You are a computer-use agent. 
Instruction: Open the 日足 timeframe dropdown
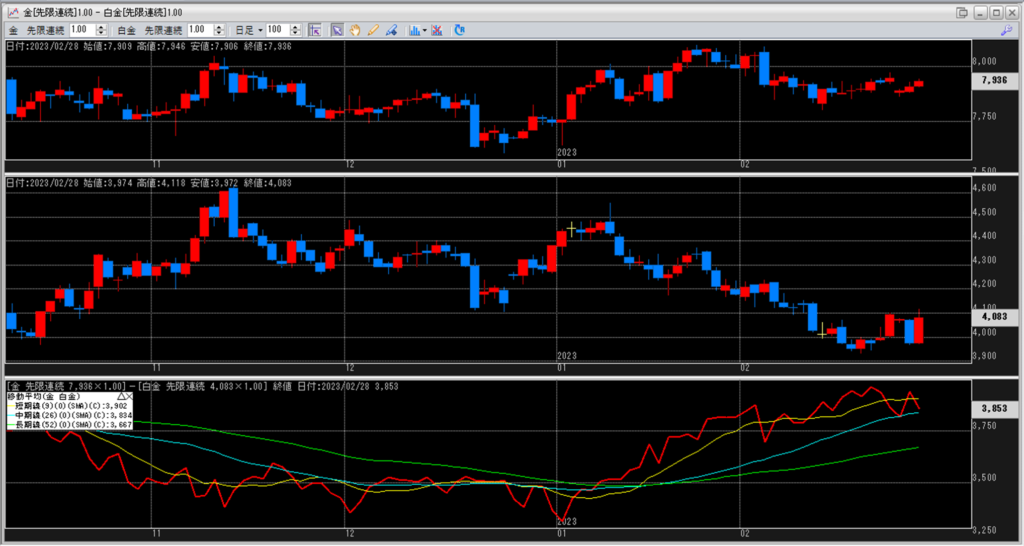pos(260,30)
